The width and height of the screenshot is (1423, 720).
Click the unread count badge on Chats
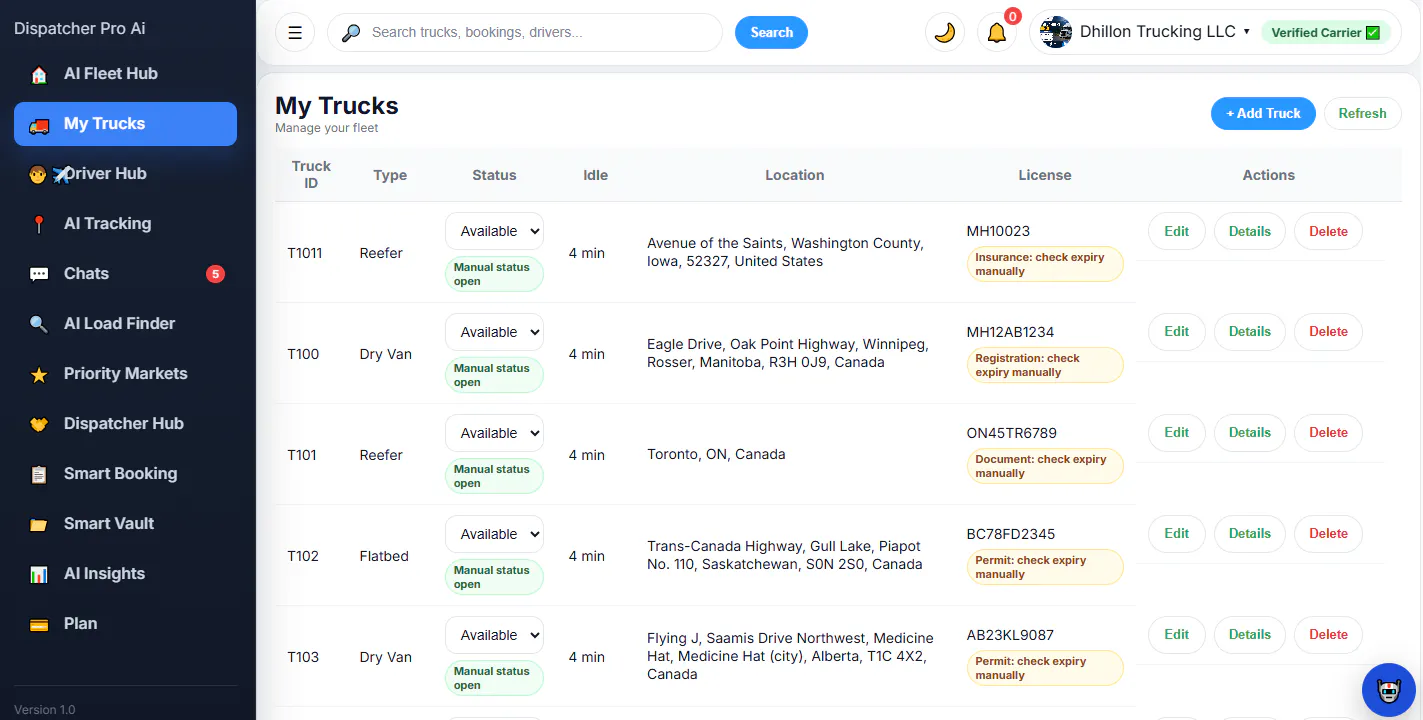(215, 274)
